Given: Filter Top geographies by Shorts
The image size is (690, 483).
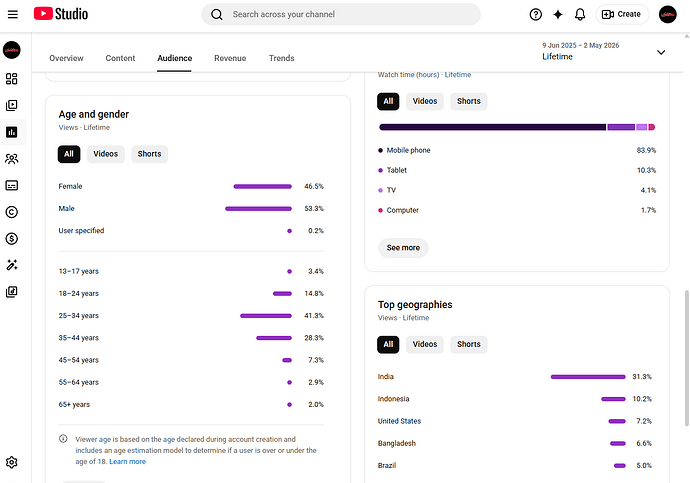Looking at the screenshot, I should (469, 344).
